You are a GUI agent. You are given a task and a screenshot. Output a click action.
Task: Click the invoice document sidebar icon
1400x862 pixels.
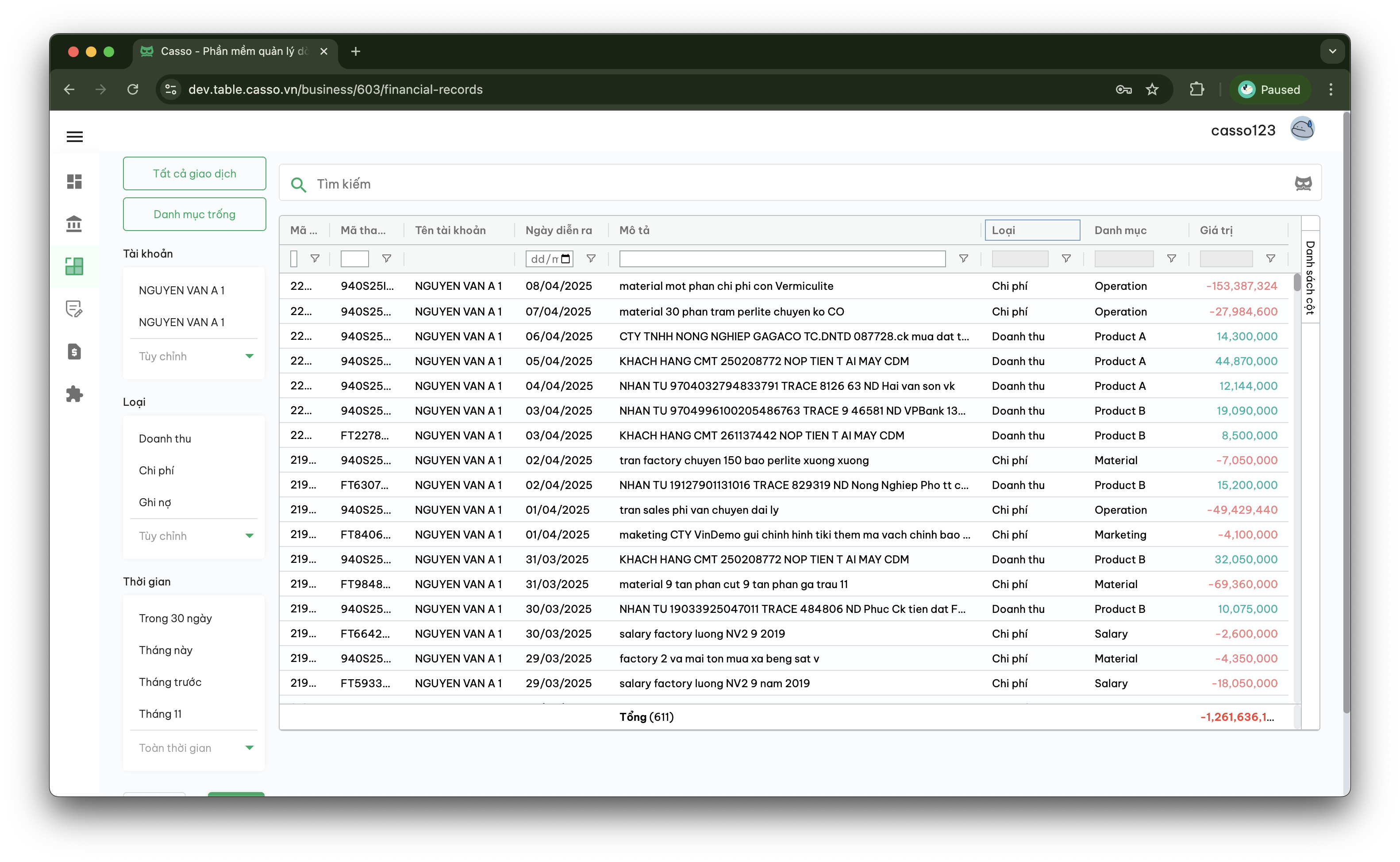pyautogui.click(x=74, y=351)
